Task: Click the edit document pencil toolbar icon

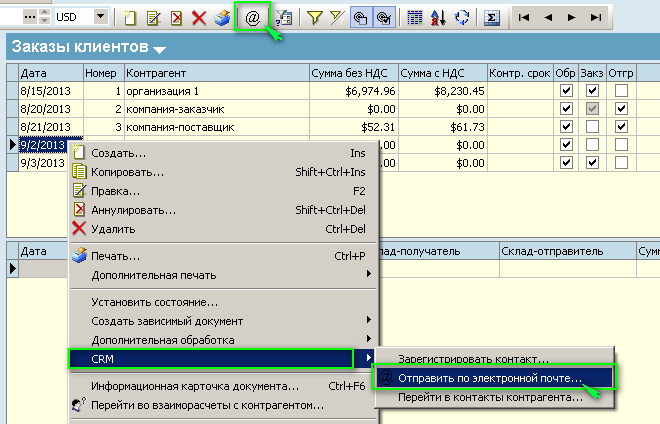Action: [154, 18]
